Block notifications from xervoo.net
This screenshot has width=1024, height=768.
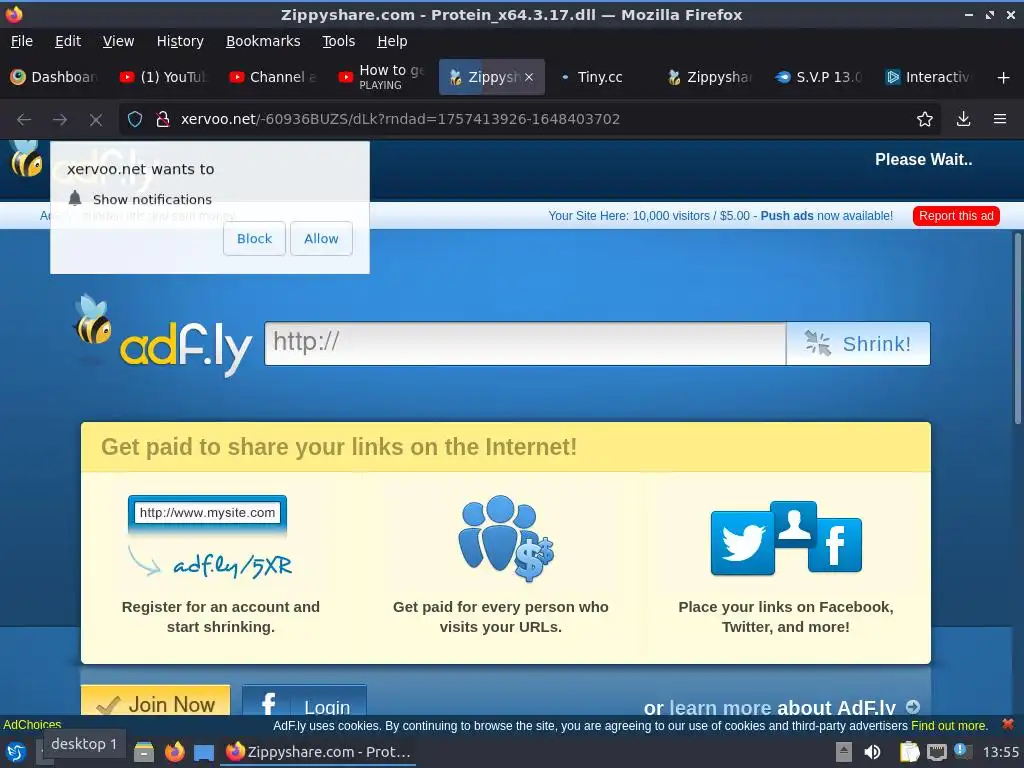coord(254,238)
